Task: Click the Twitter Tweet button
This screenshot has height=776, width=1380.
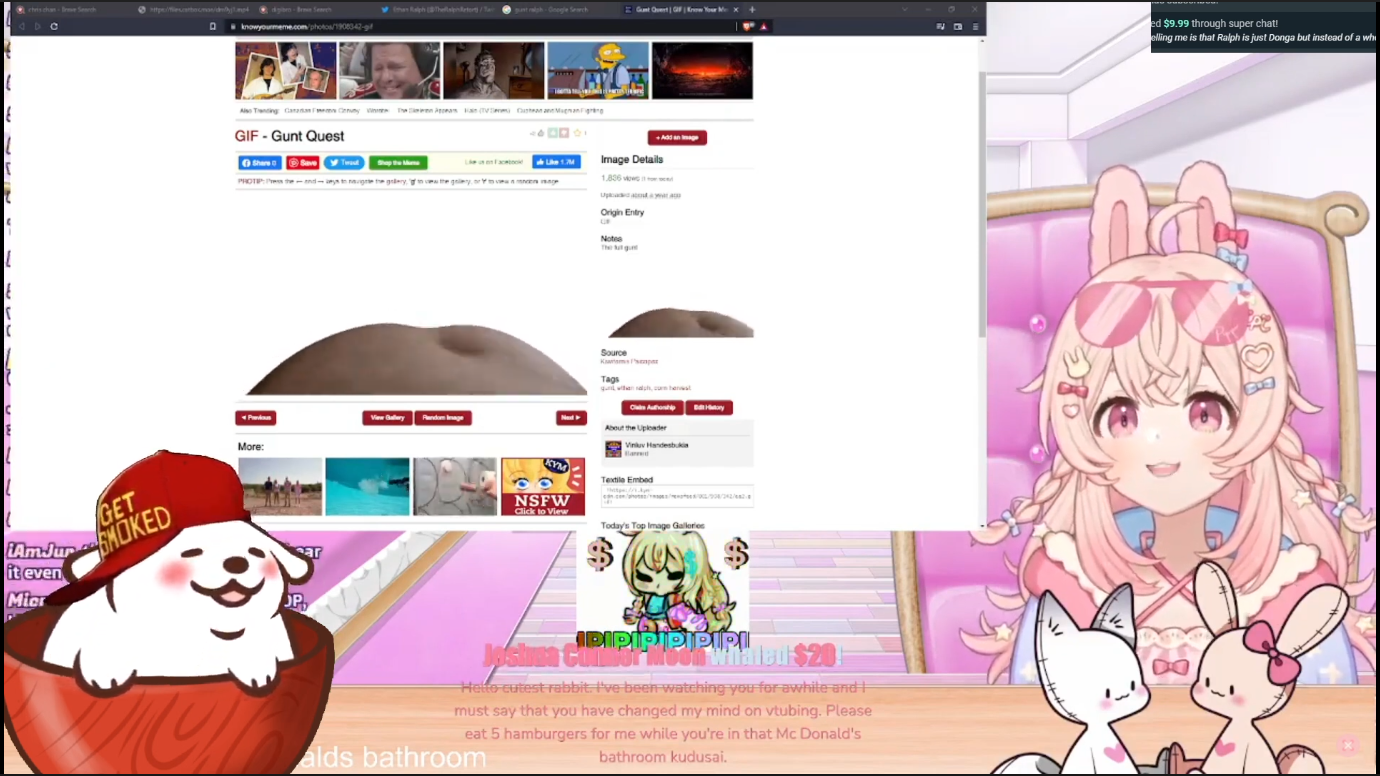Action: (x=344, y=163)
